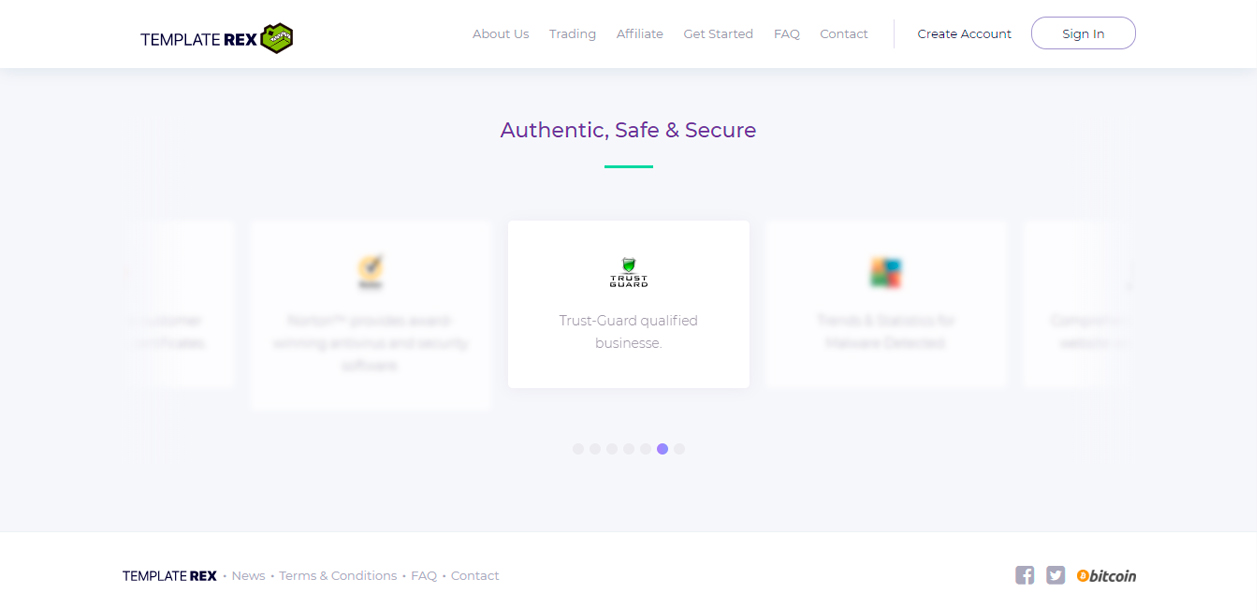Select the colorful malware statistics icon

coord(886,272)
